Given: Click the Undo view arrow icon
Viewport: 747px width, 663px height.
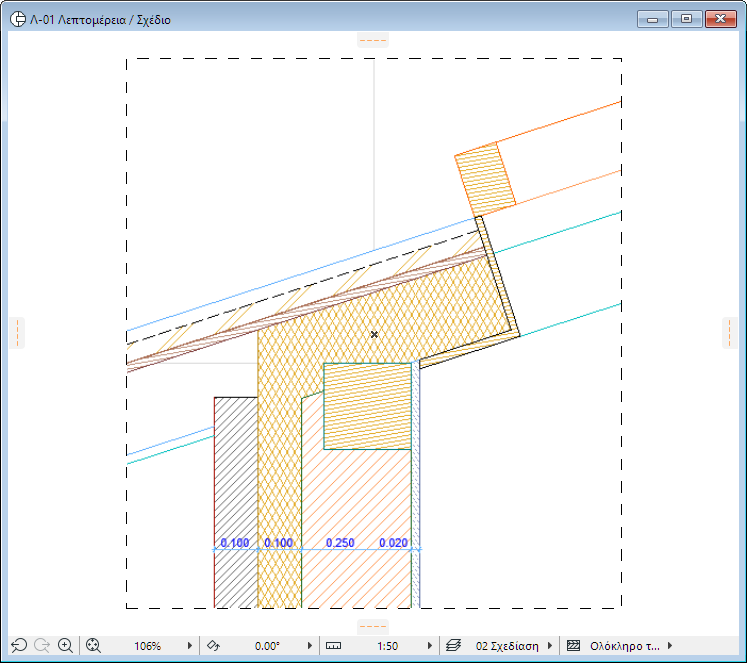Looking at the screenshot, I should pos(19,645).
